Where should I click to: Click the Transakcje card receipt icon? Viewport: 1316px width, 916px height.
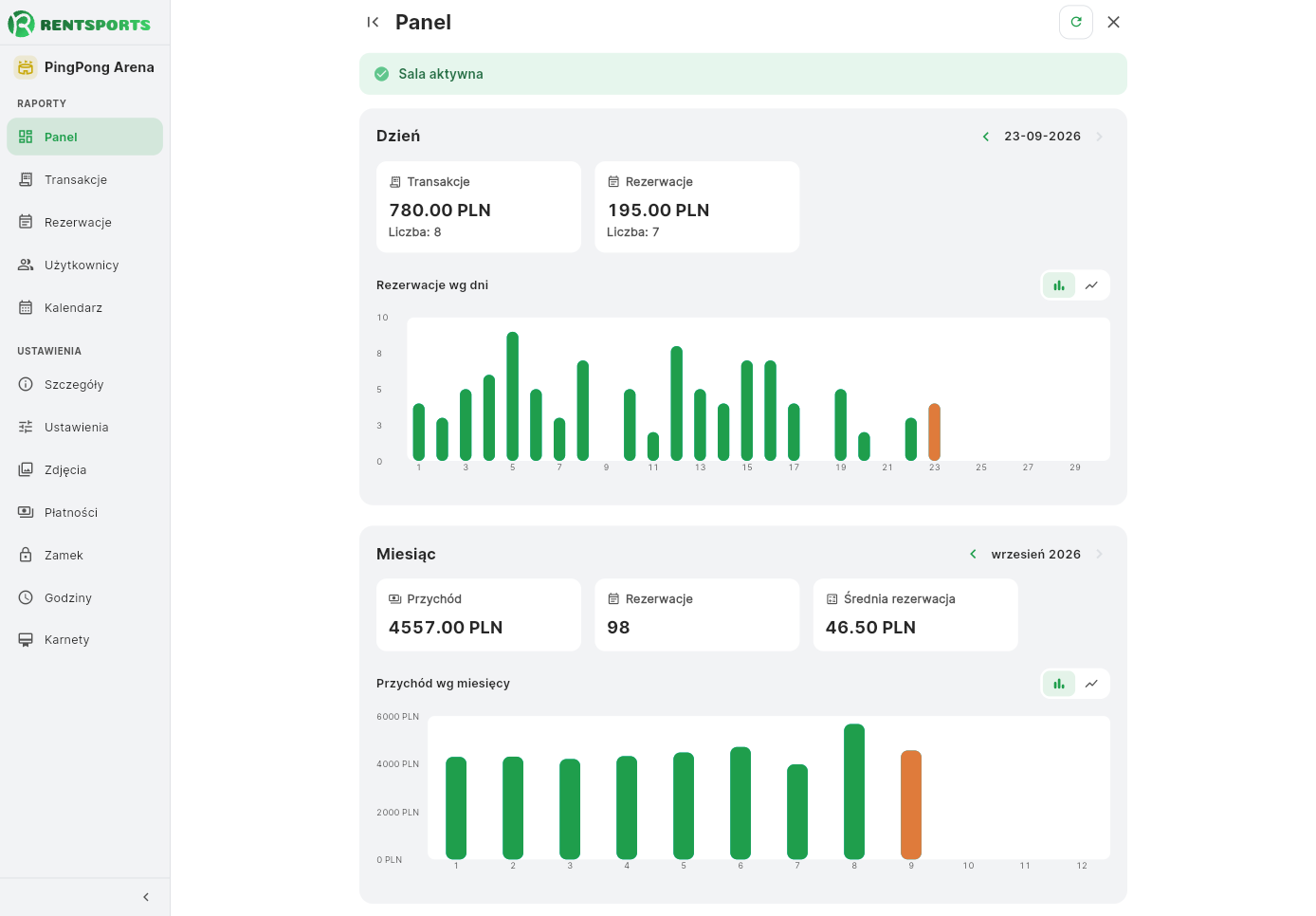click(395, 182)
